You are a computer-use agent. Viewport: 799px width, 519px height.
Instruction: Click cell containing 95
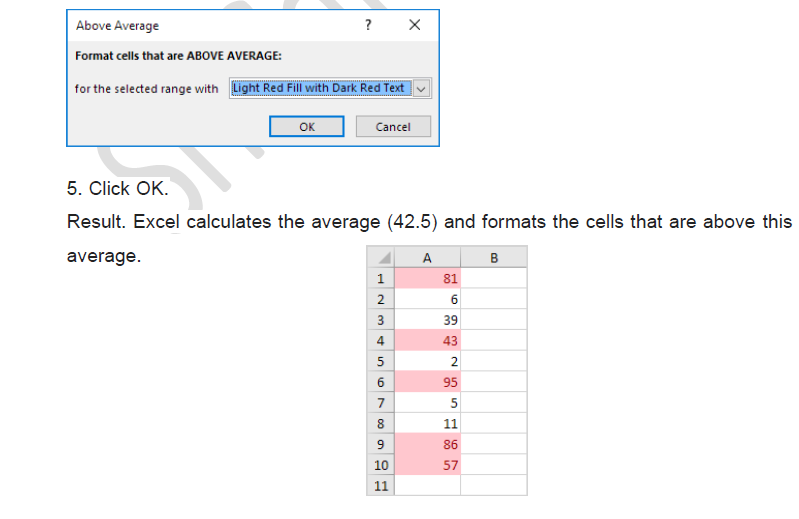point(427,382)
